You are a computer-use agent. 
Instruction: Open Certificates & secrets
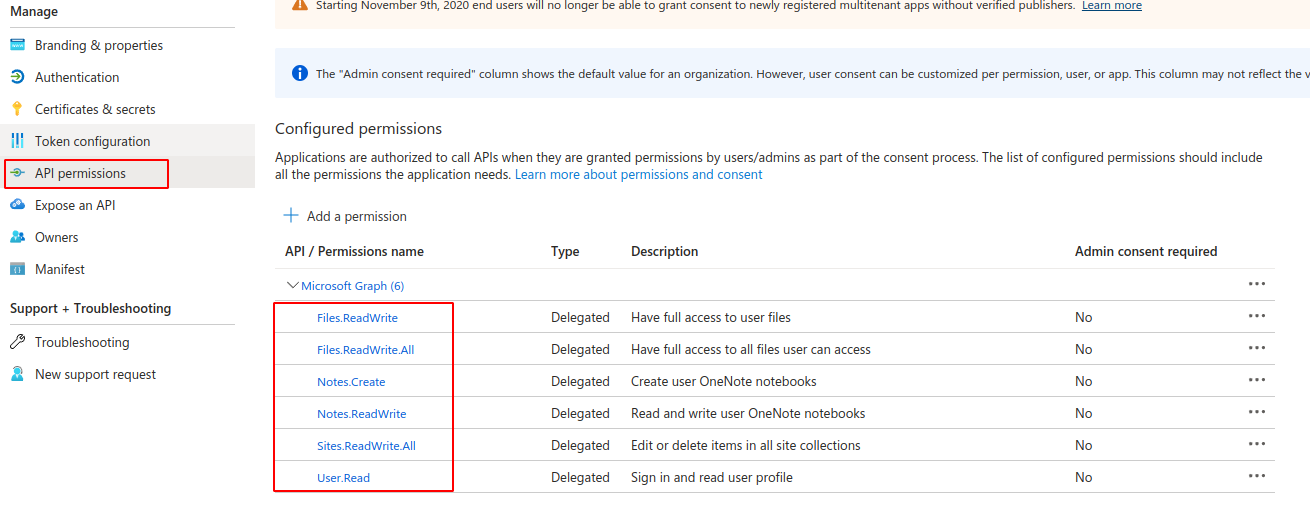95,109
